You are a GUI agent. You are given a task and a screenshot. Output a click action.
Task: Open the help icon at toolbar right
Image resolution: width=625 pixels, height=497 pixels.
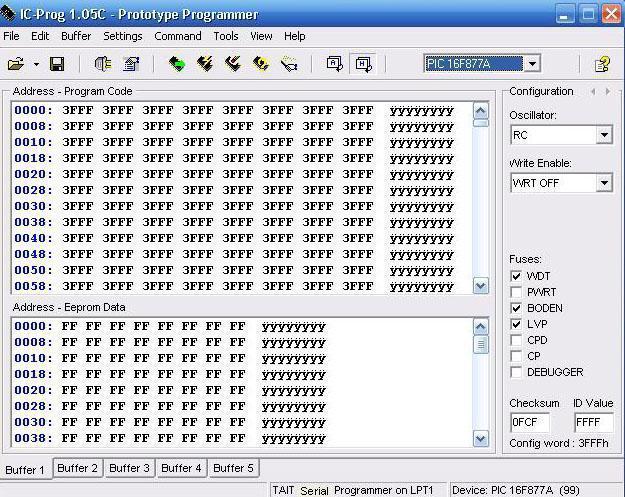(602, 64)
